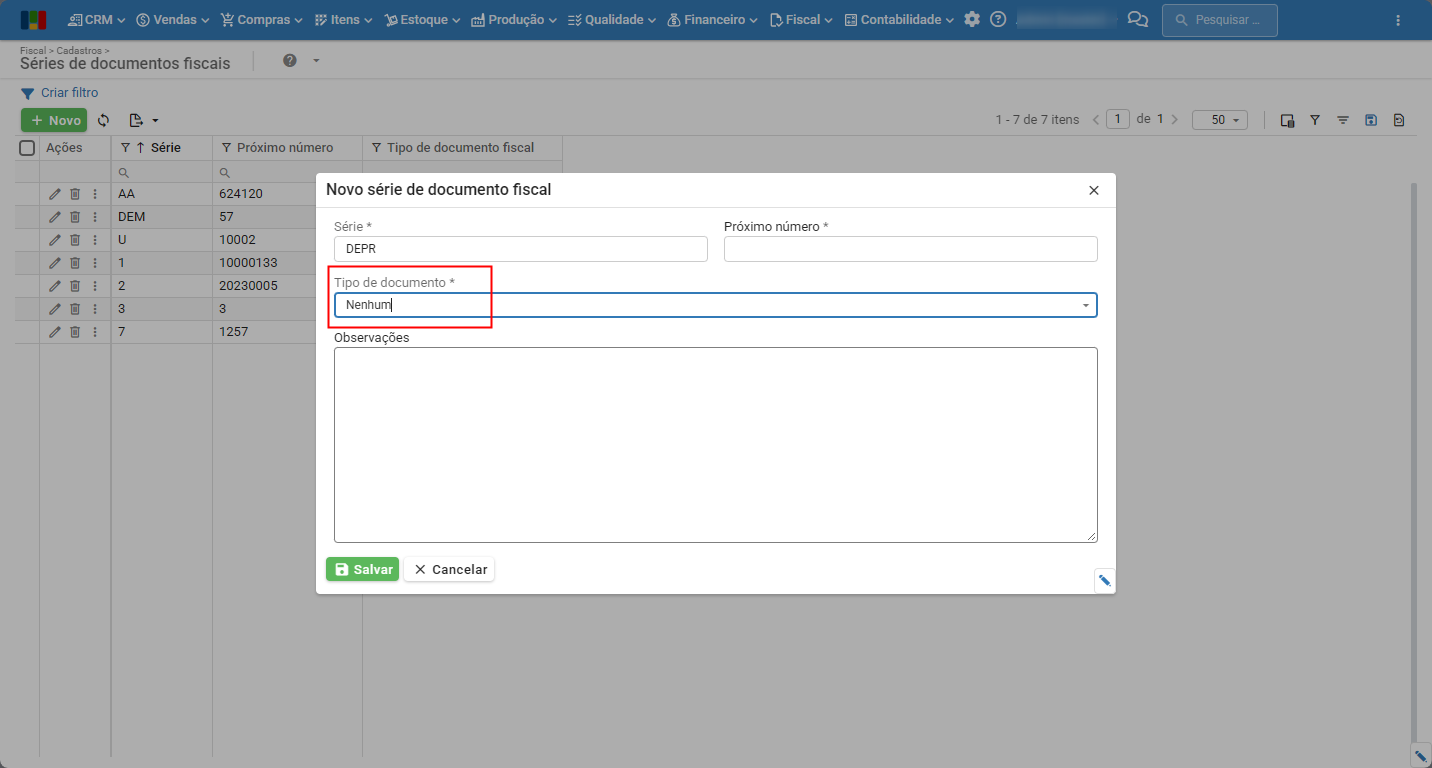Edit the AA series row
Screen dimensions: 1432x768
tap(55, 194)
